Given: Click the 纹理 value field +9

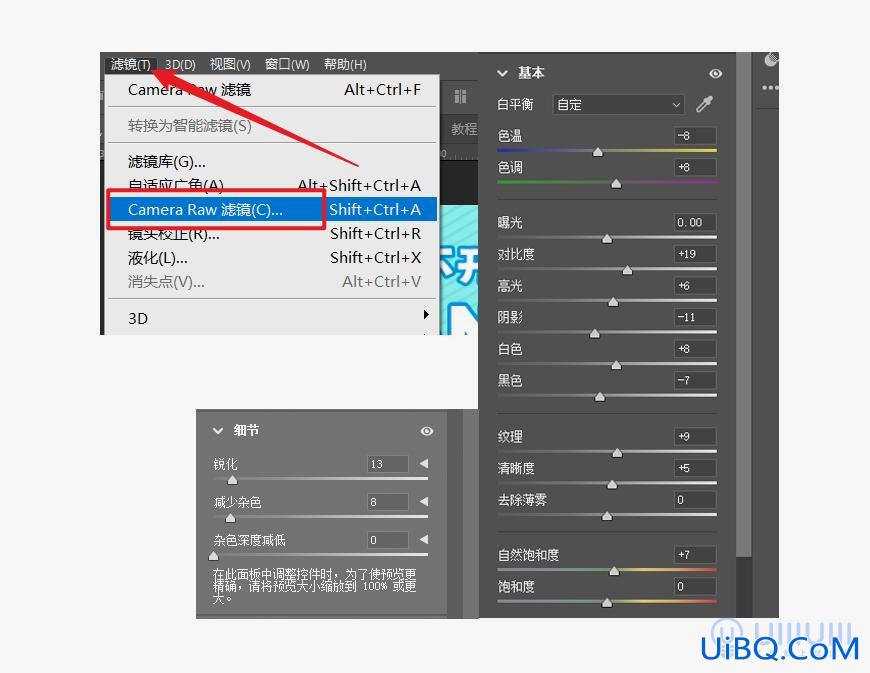Looking at the screenshot, I should [695, 436].
